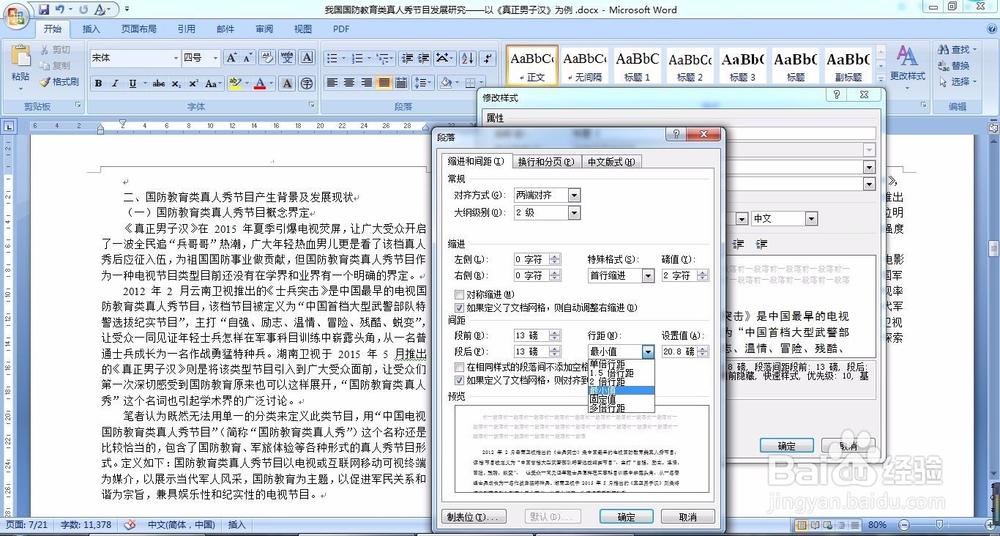
Task: Click the Character Shading icon
Action: (x=287, y=84)
